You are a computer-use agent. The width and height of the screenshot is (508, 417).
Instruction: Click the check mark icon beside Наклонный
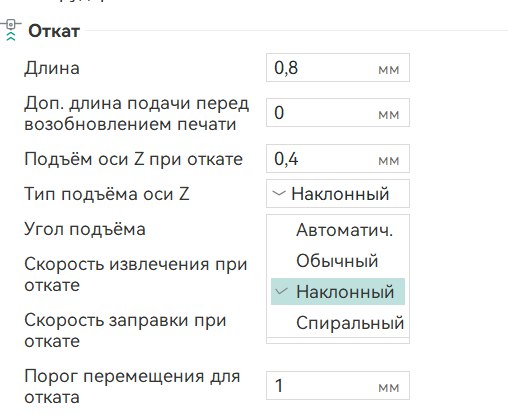coord(281,291)
